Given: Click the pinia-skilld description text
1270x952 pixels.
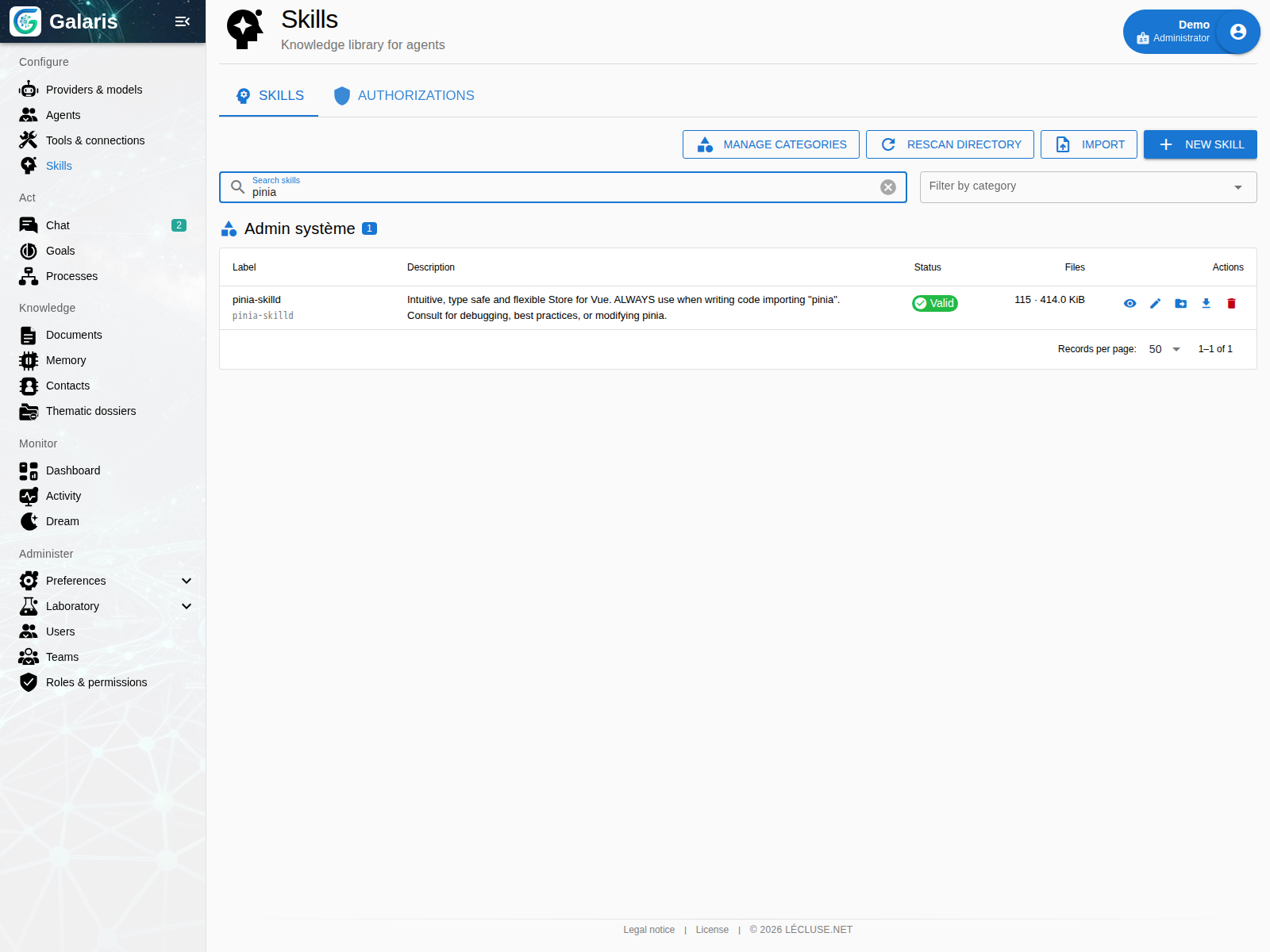Looking at the screenshot, I should coord(624,308).
